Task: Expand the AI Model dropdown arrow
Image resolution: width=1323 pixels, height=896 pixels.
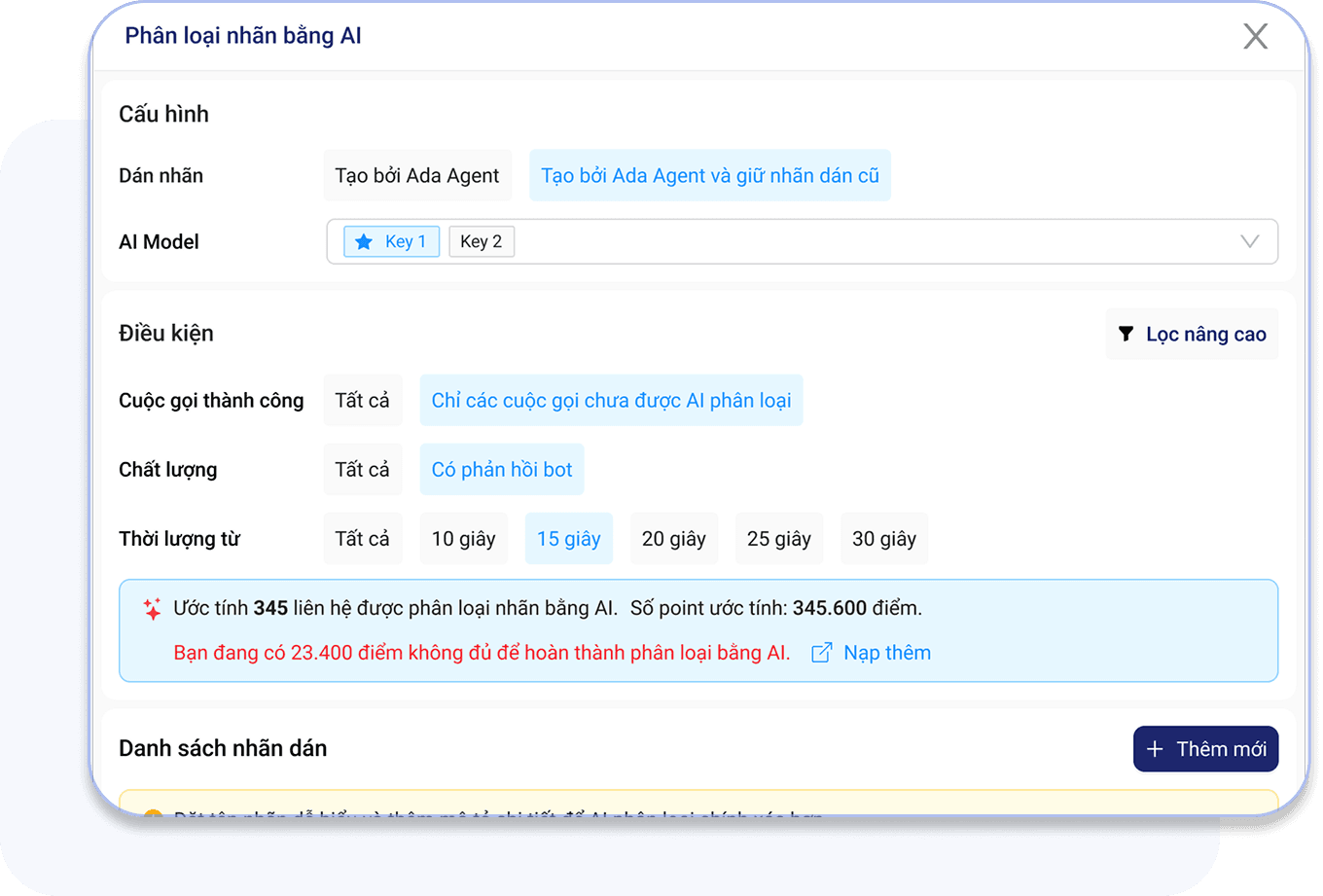Action: coord(1249,241)
